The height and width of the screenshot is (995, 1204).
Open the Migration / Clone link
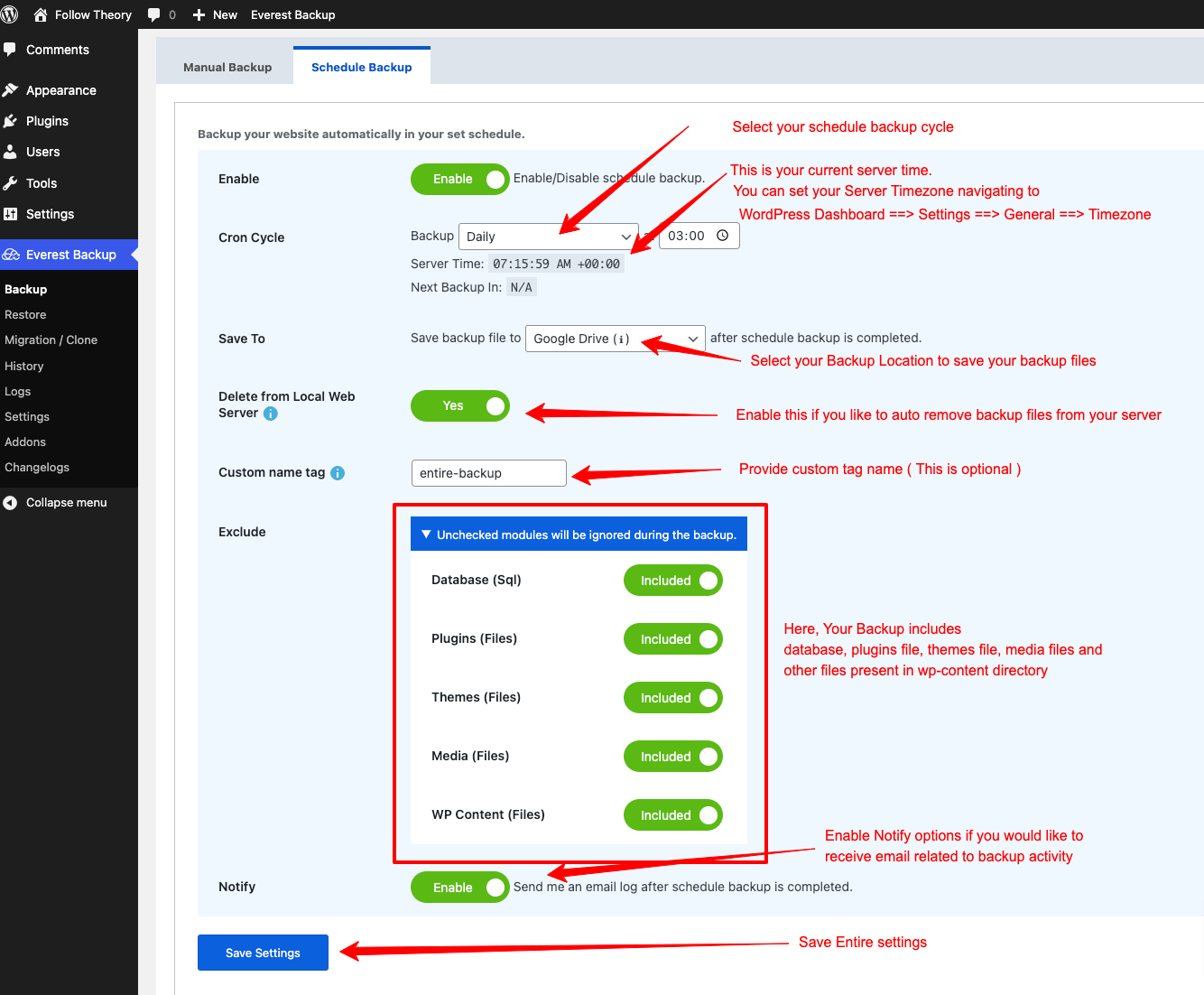(x=51, y=340)
